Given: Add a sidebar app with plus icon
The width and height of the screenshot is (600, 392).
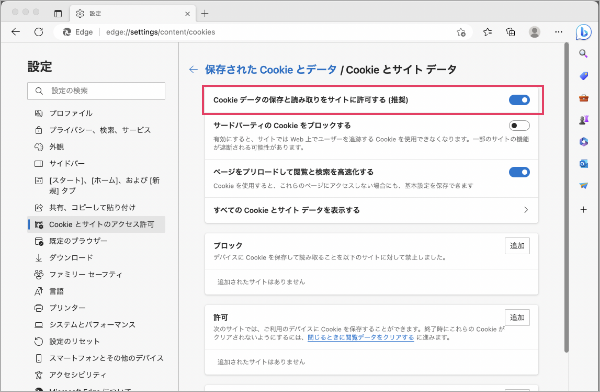Looking at the screenshot, I should click(x=583, y=209).
